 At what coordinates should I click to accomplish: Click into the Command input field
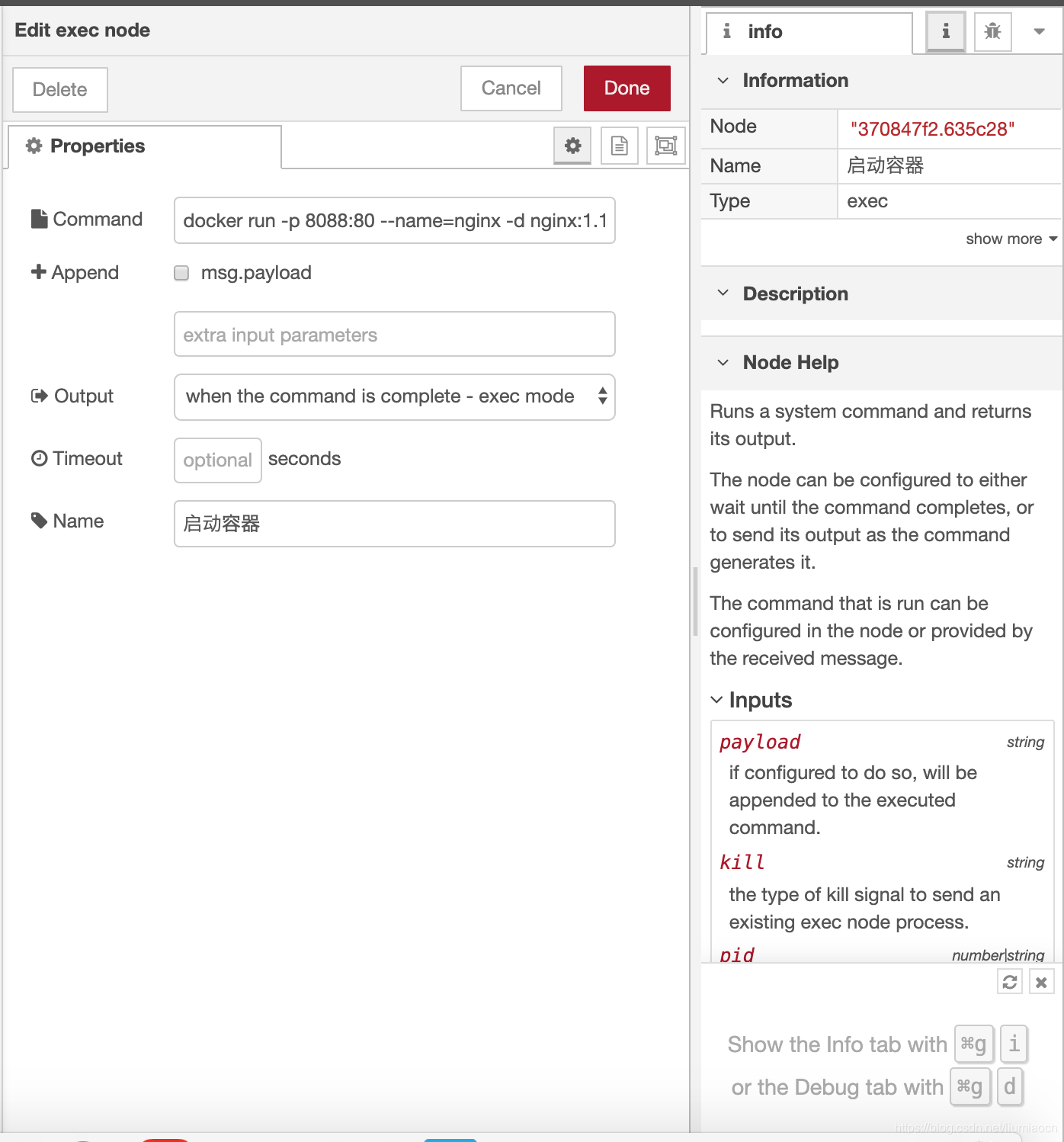(395, 220)
